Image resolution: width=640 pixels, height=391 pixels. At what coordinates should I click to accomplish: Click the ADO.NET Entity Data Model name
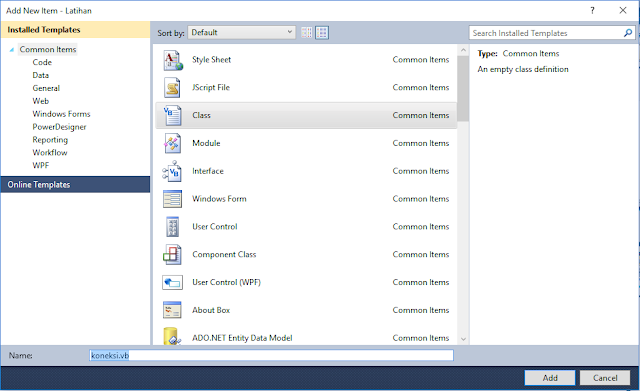coord(242,338)
